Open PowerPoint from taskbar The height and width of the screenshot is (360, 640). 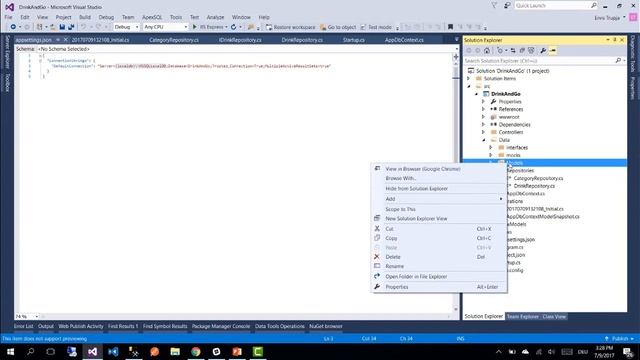(x=237, y=351)
